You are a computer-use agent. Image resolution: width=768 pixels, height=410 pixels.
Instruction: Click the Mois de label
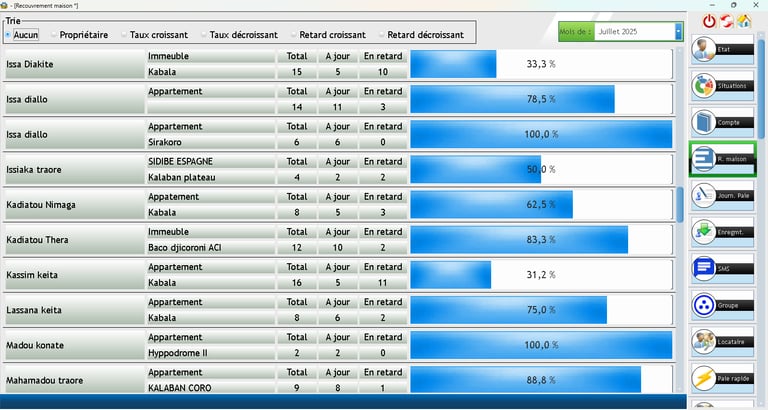coord(576,31)
